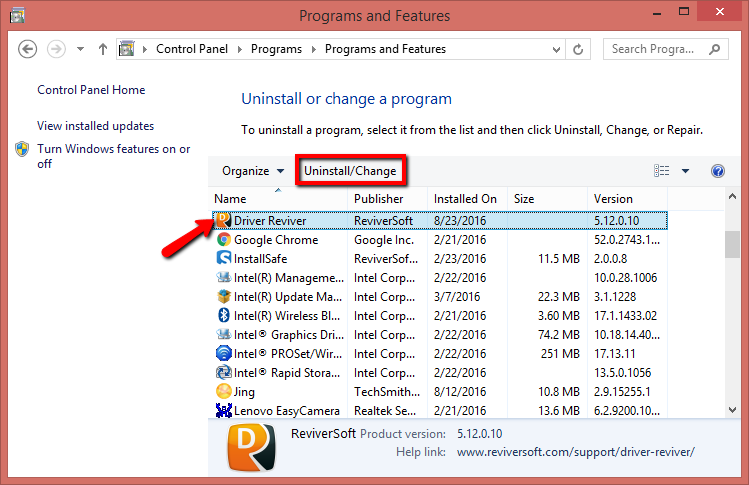This screenshot has height=485, width=749.
Task: Open the recent locations dropdown arrow
Action: coord(80,49)
